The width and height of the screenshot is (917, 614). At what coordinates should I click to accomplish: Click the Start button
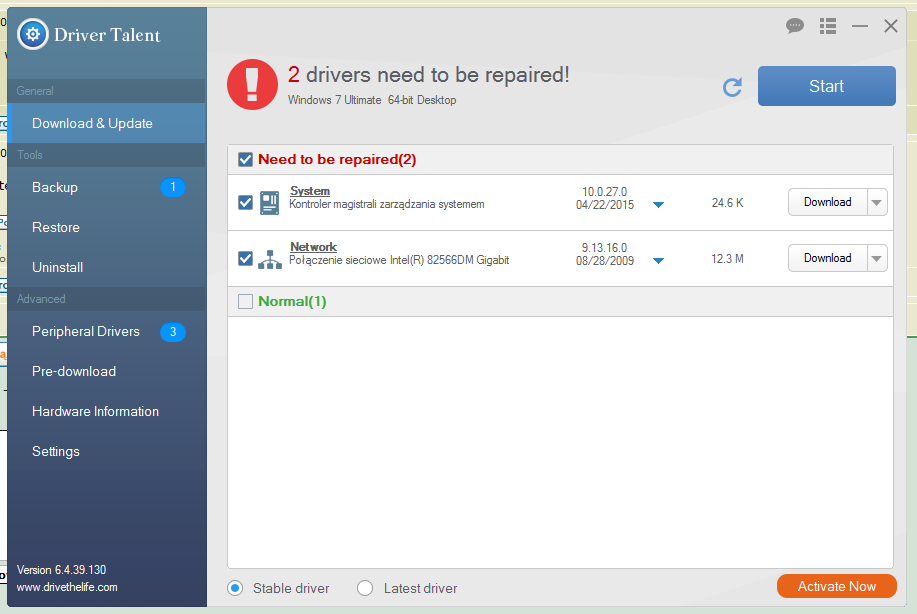pos(826,86)
